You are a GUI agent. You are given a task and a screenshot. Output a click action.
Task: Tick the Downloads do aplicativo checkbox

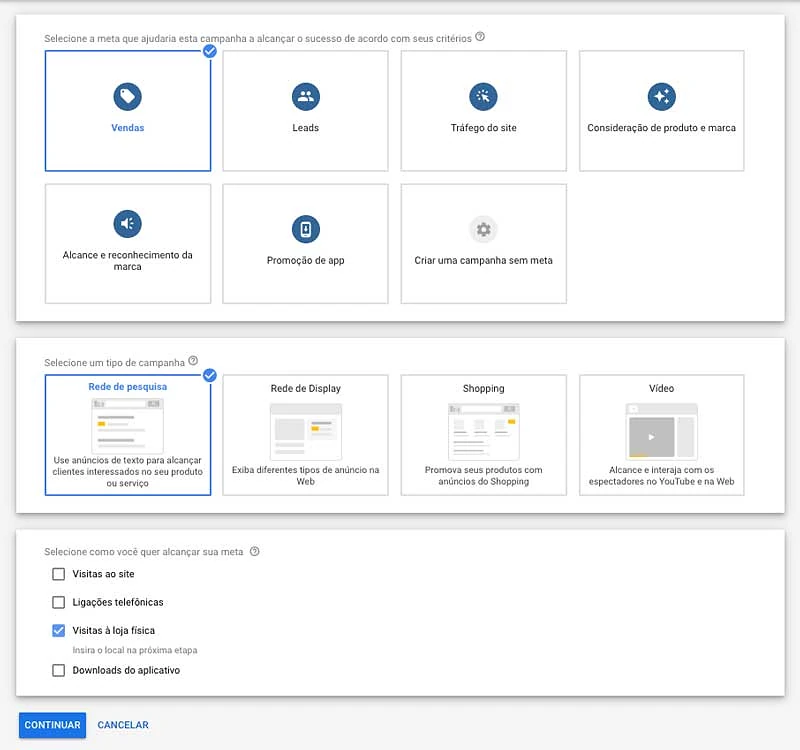pos(59,670)
